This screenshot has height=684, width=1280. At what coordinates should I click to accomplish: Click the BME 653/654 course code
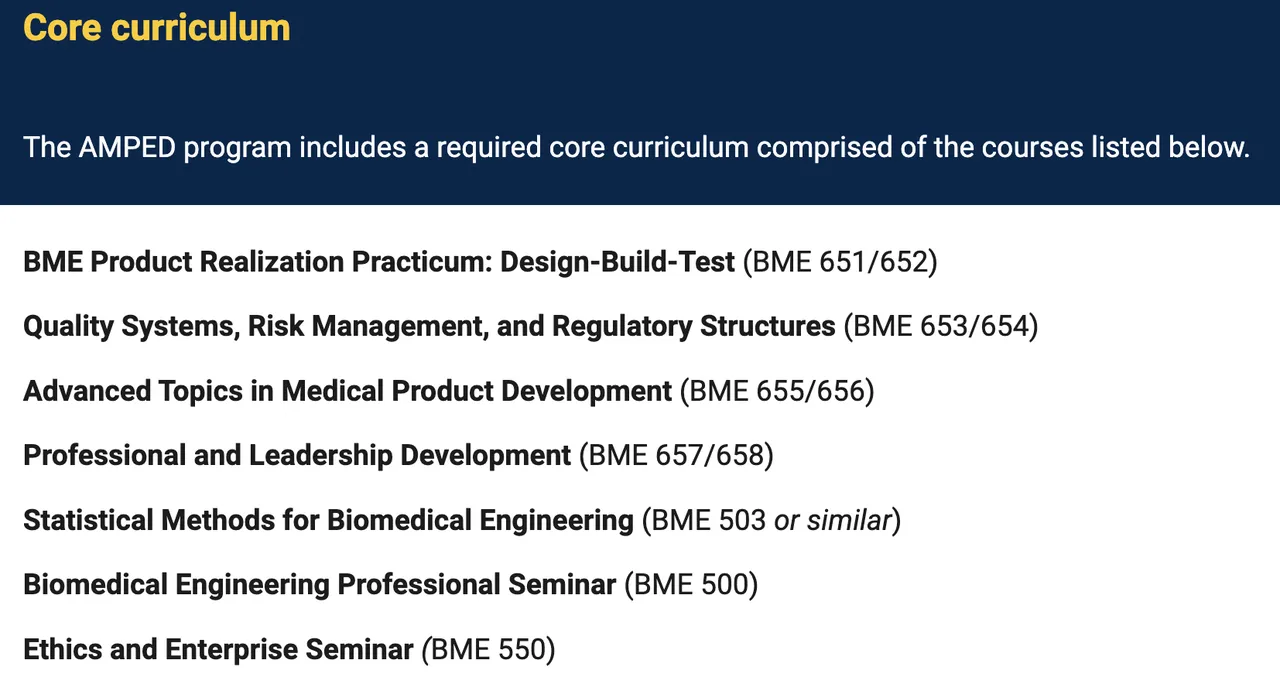coord(941,326)
